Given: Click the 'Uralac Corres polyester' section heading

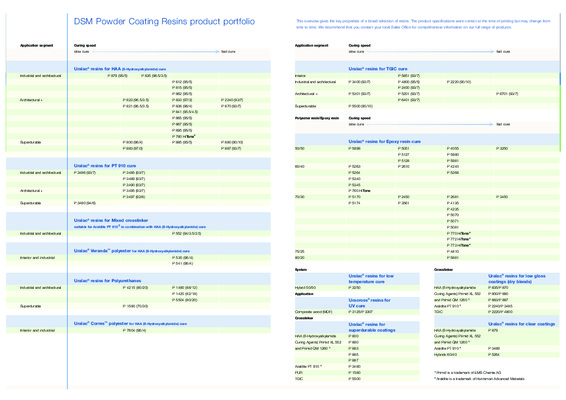Looking at the screenshot, I should pyautogui.click(x=130, y=323).
